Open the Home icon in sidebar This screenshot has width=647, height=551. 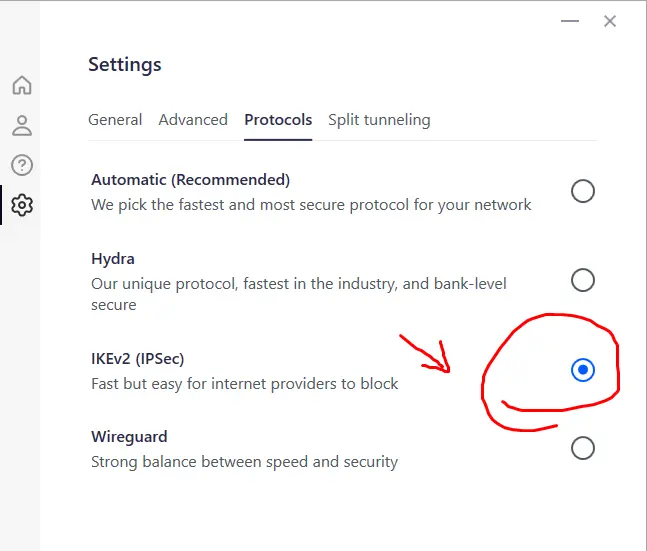coord(22,85)
